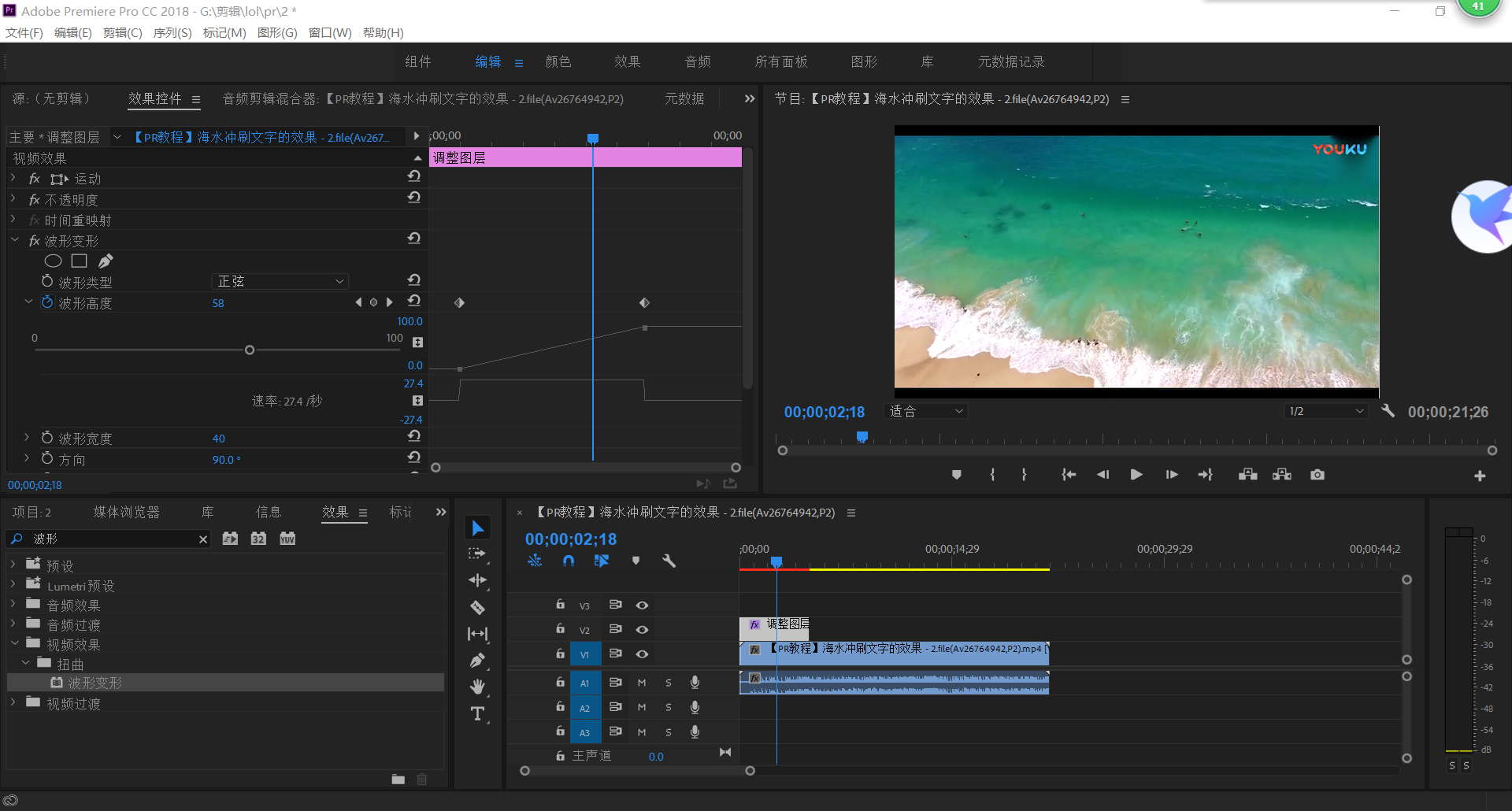This screenshot has height=811, width=1512.
Task: Open playback resolution 1/2 dropdown
Action: click(x=1325, y=411)
